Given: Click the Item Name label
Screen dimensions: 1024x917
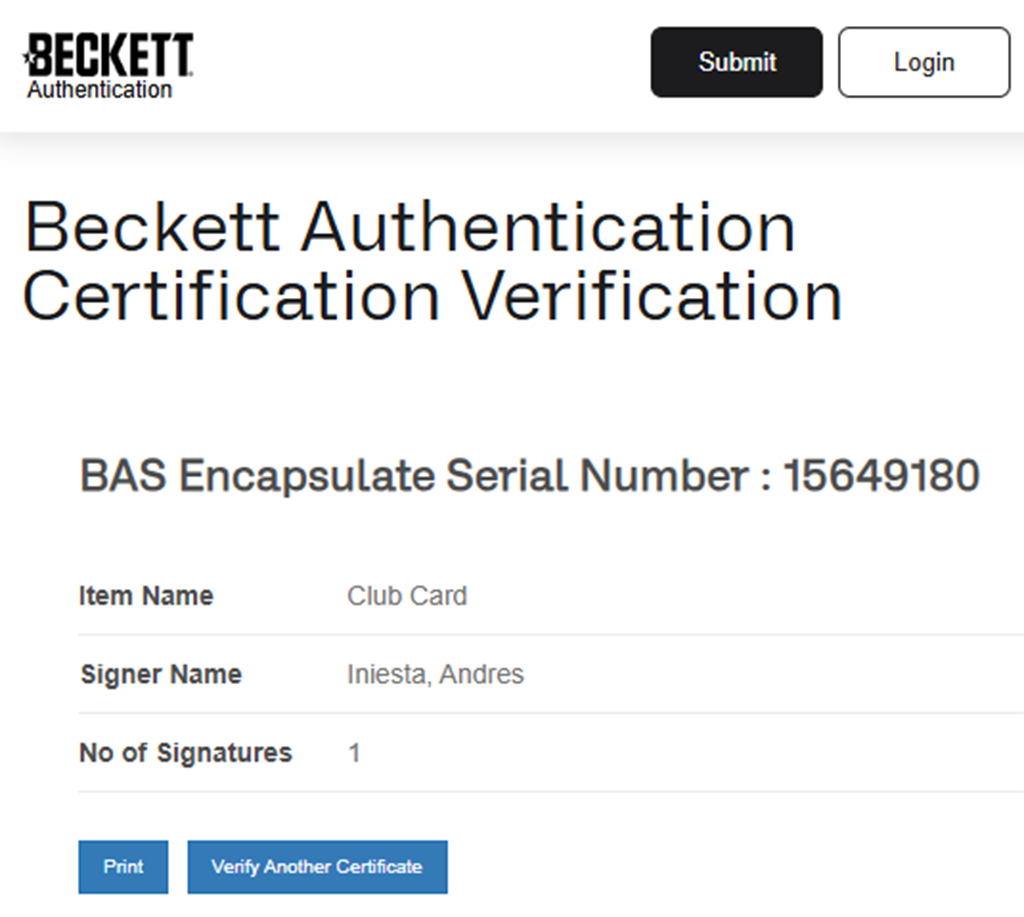Looking at the screenshot, I should pos(146,596).
